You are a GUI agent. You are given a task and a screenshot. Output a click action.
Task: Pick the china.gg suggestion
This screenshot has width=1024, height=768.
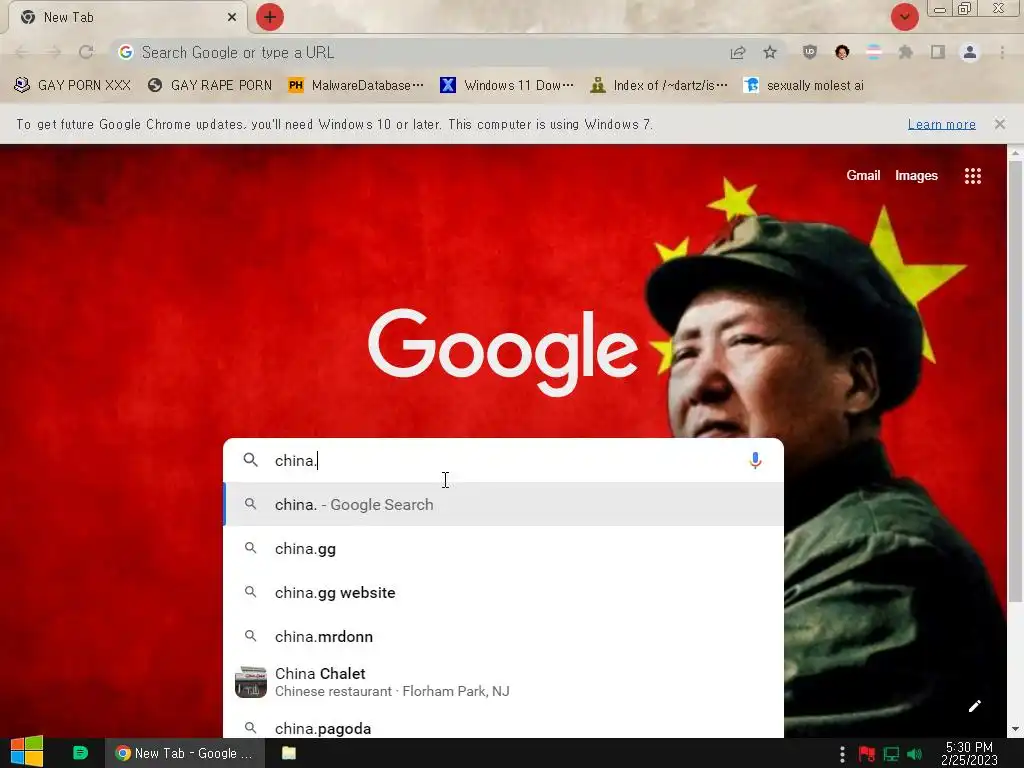click(504, 549)
